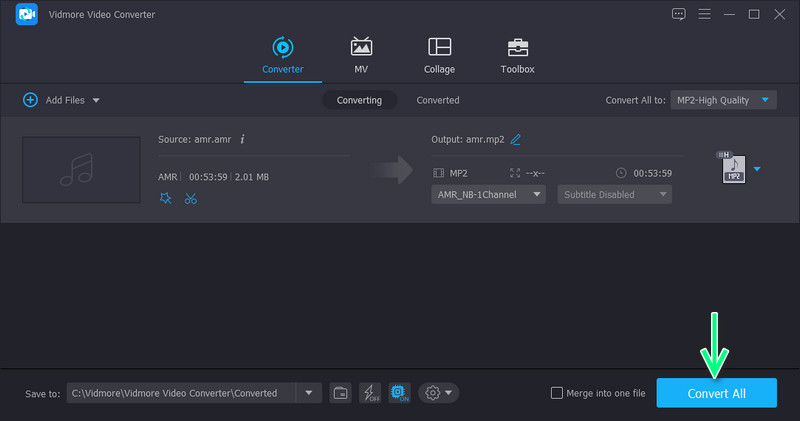
Task: Switch to the Collage tab
Action: [x=439, y=56]
